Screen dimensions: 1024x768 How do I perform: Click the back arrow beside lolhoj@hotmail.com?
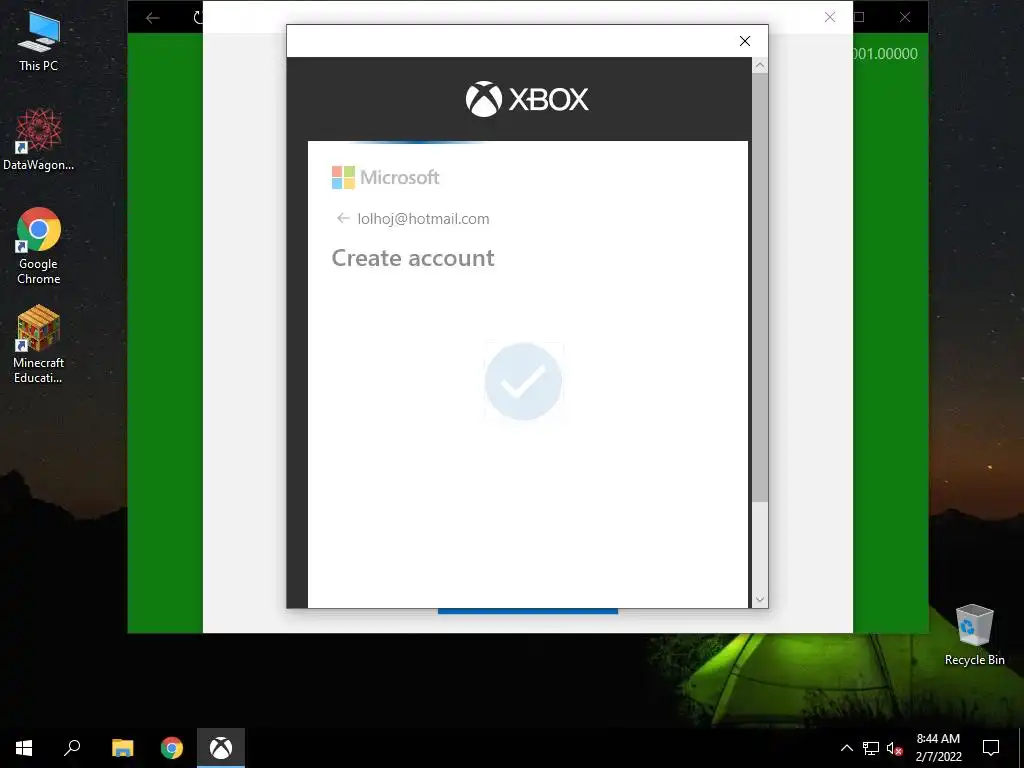pyautogui.click(x=343, y=218)
